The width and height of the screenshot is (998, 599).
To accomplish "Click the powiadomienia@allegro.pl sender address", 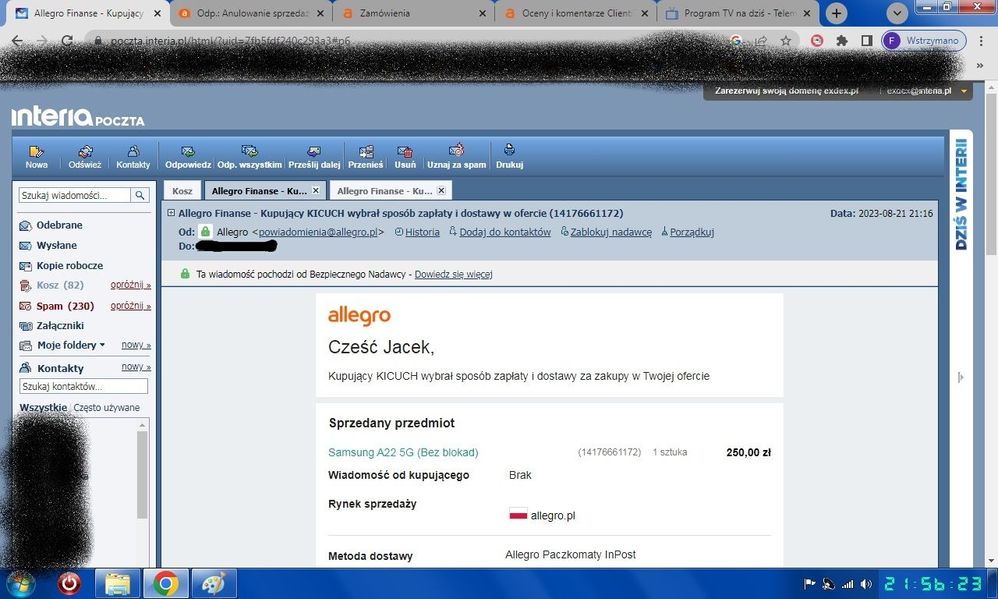I will point(318,232).
